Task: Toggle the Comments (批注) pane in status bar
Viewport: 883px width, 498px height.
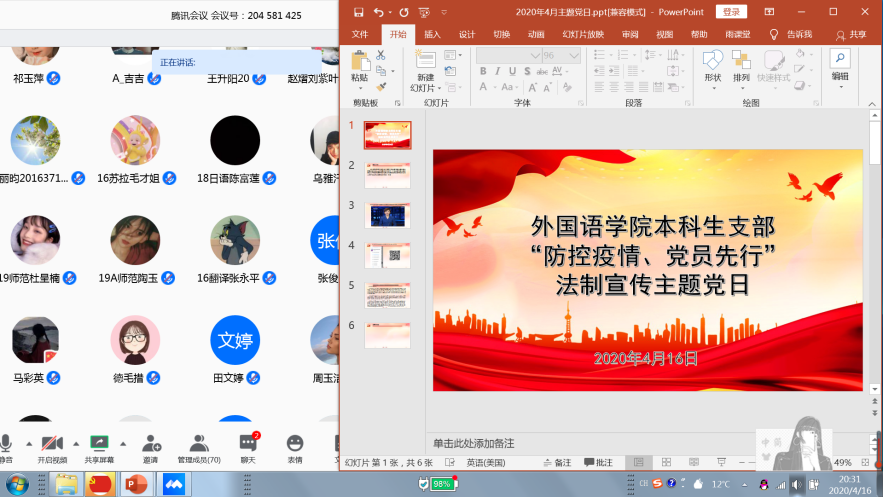Action: pyautogui.click(x=598, y=462)
